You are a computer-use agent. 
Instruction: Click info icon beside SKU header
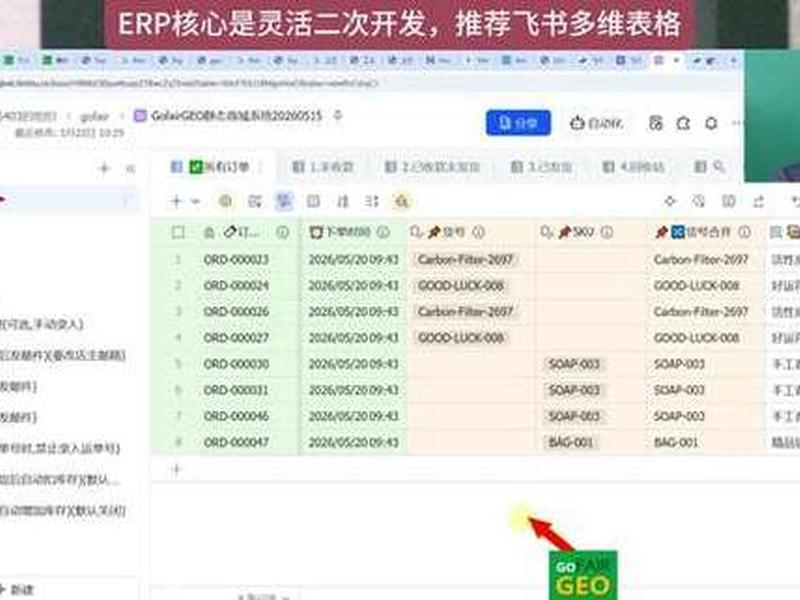(x=606, y=233)
